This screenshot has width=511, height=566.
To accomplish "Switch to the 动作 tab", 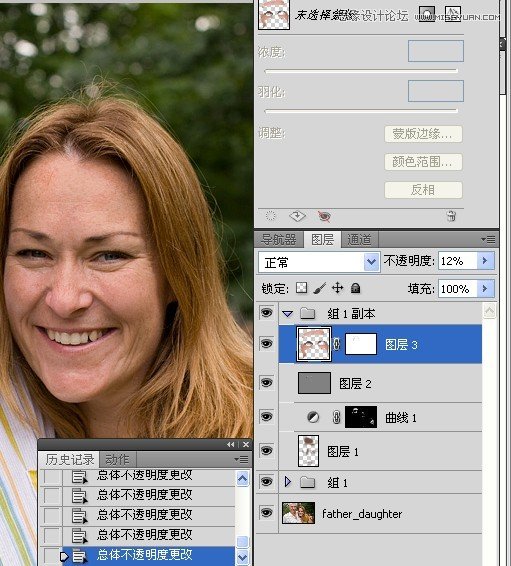I will tap(117, 460).
